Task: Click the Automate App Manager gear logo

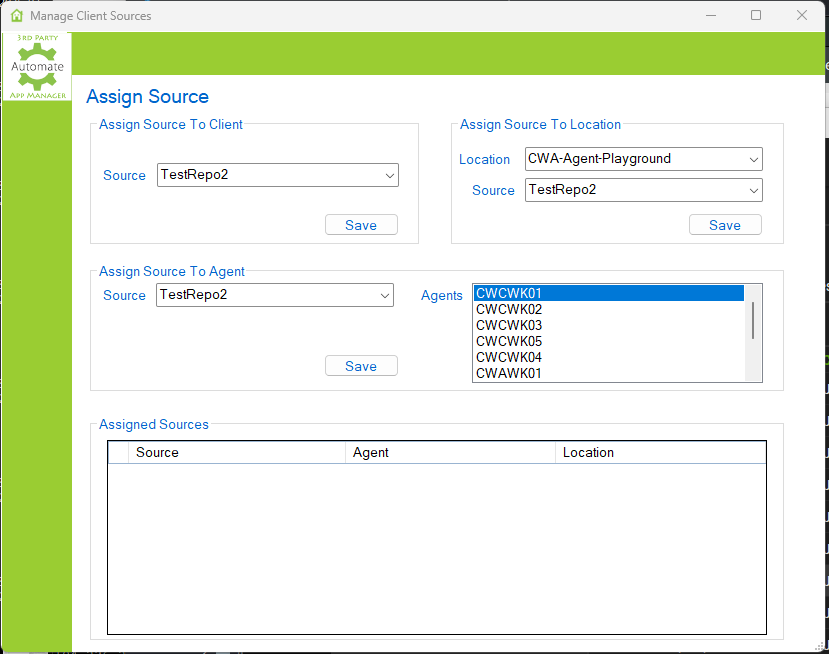Action: pos(36,66)
